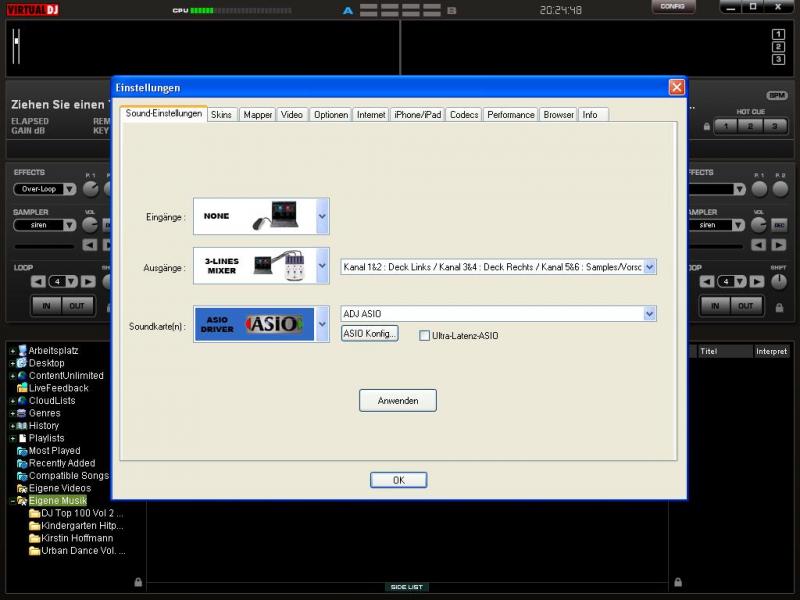Viewport: 800px width, 600px height.
Task: Double the right deck loop length arrow
Action: 757,282
